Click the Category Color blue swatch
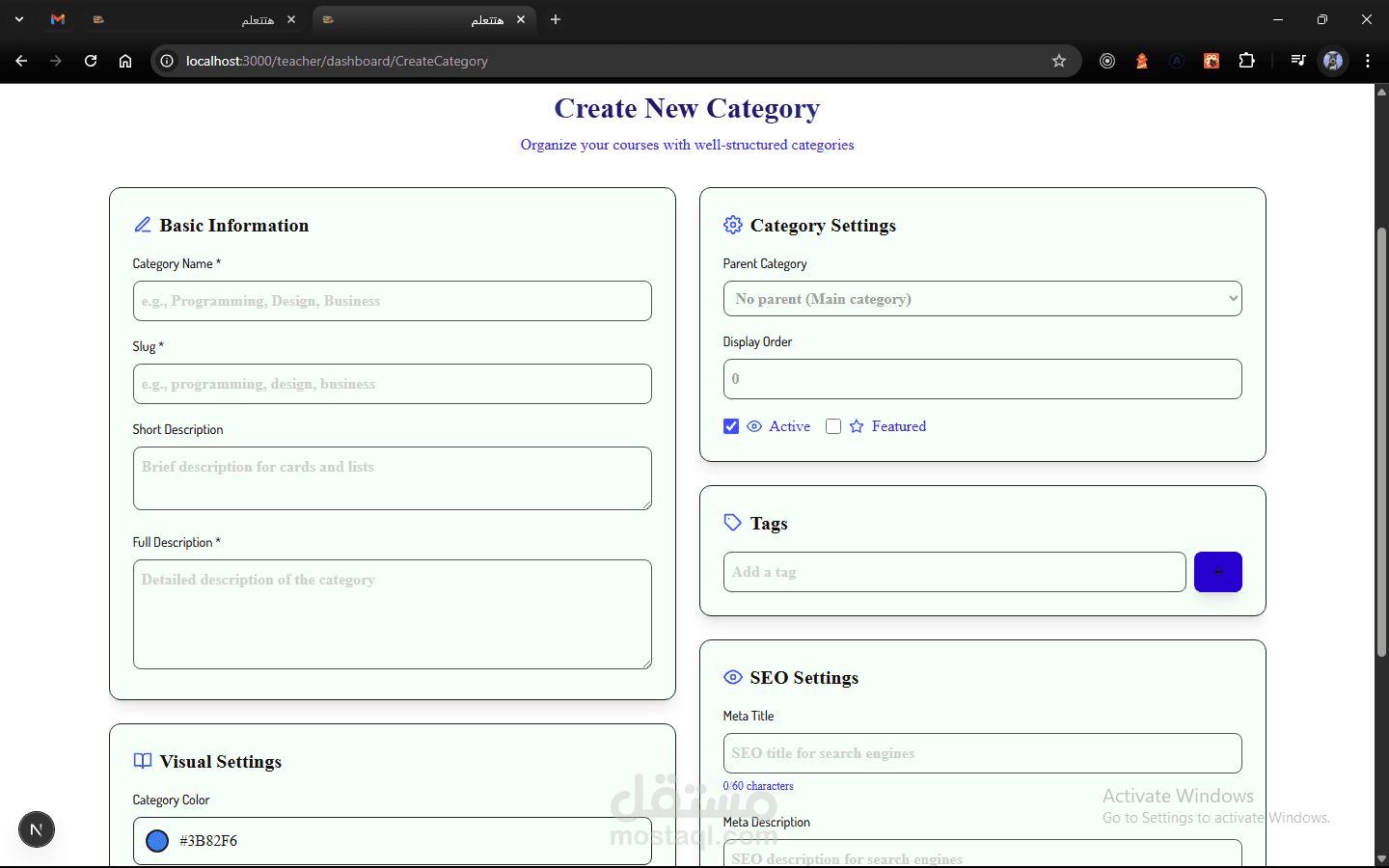Screen dimensions: 1389x868 (157, 841)
